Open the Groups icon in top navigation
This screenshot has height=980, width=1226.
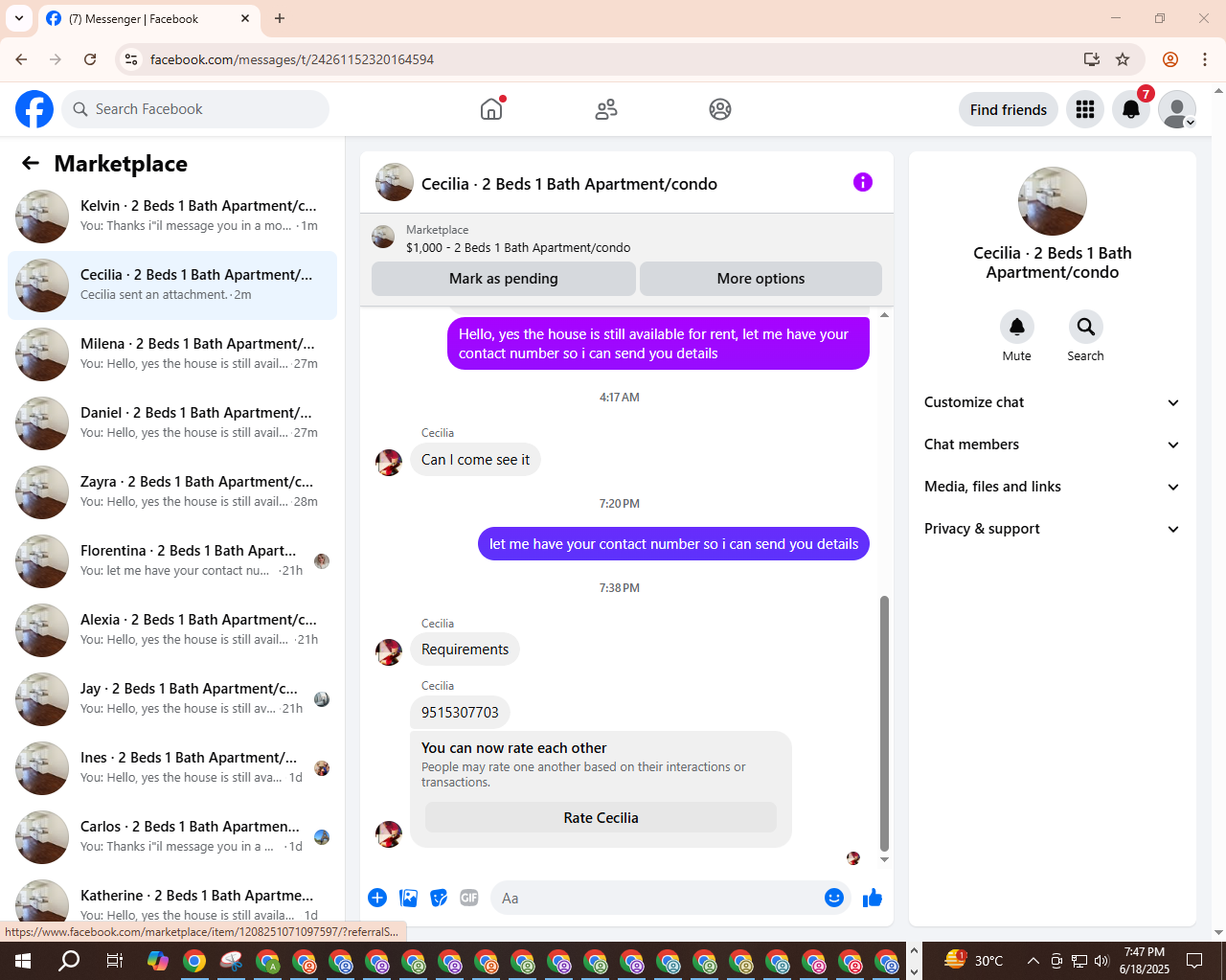[x=720, y=109]
